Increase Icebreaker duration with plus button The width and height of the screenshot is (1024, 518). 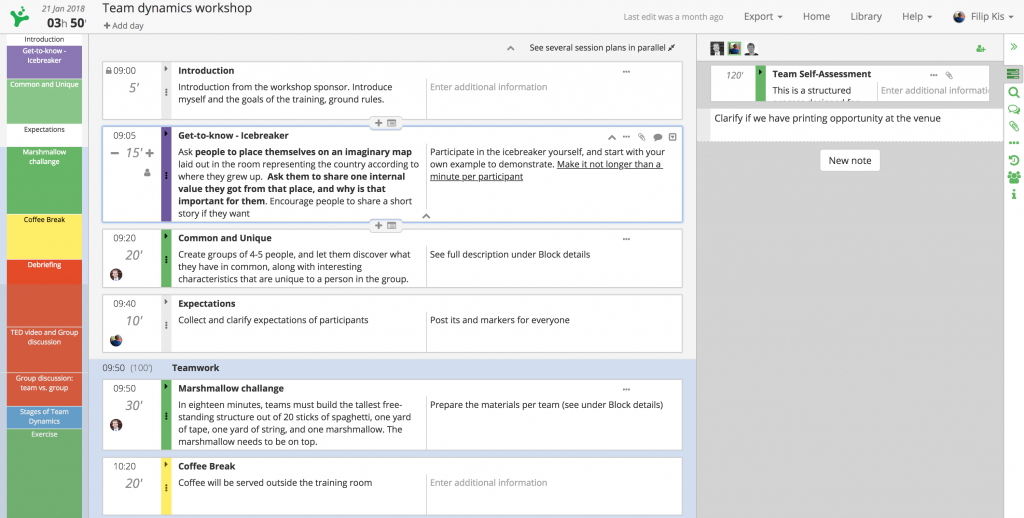(150, 153)
